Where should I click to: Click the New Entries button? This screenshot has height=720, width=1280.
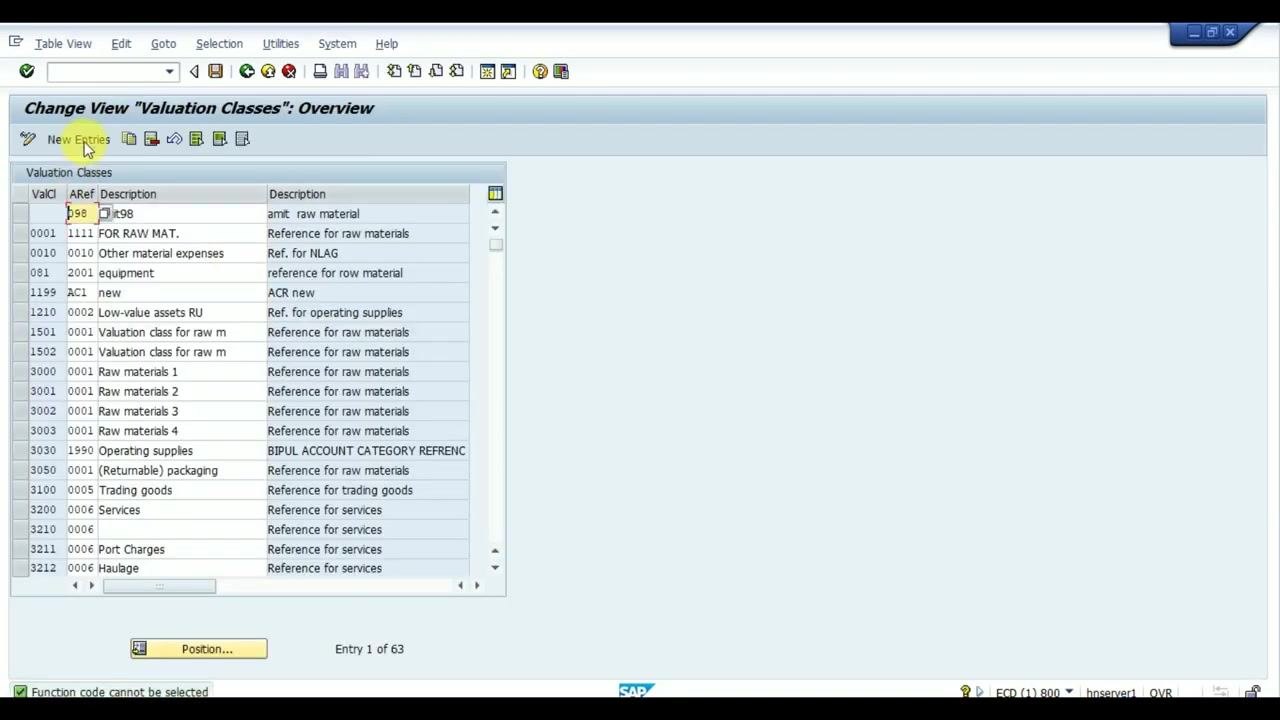[78, 139]
